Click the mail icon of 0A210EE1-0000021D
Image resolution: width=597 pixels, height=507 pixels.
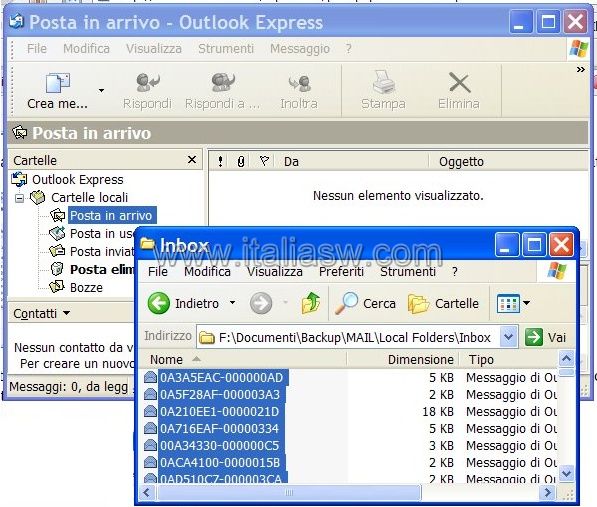point(150,411)
